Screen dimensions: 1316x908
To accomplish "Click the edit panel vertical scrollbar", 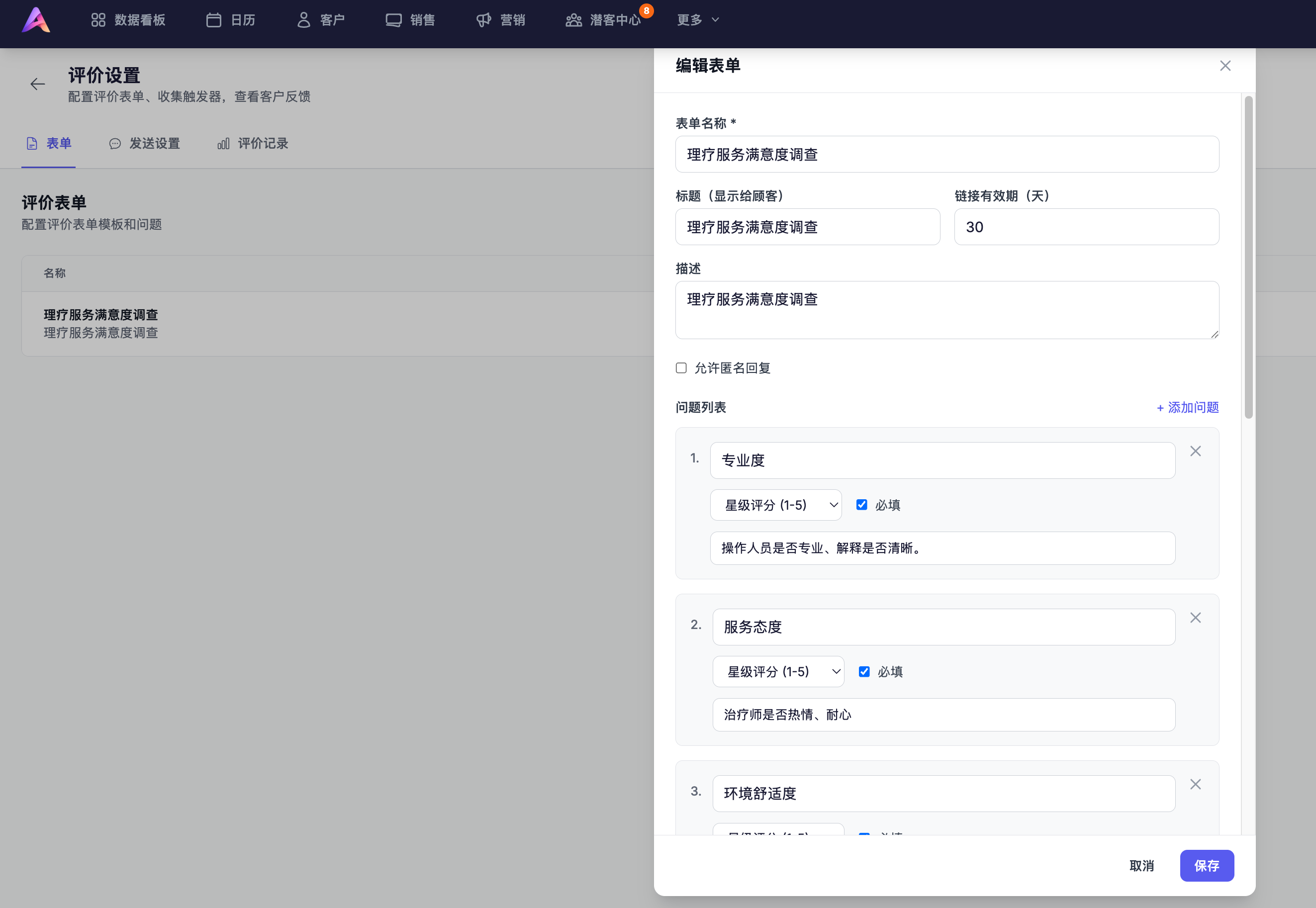I will coord(1248,257).
